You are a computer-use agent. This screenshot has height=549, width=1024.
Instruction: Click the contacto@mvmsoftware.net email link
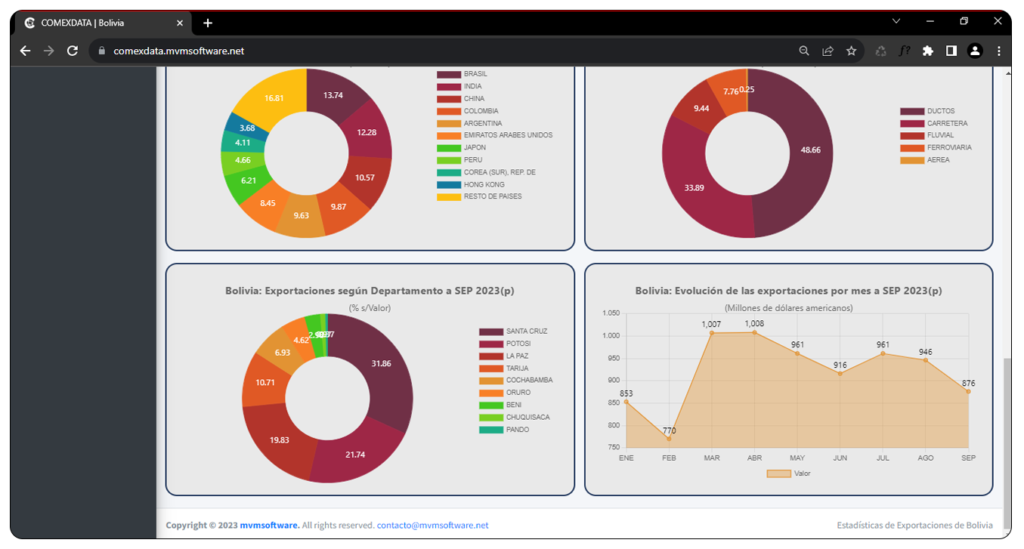click(x=432, y=525)
